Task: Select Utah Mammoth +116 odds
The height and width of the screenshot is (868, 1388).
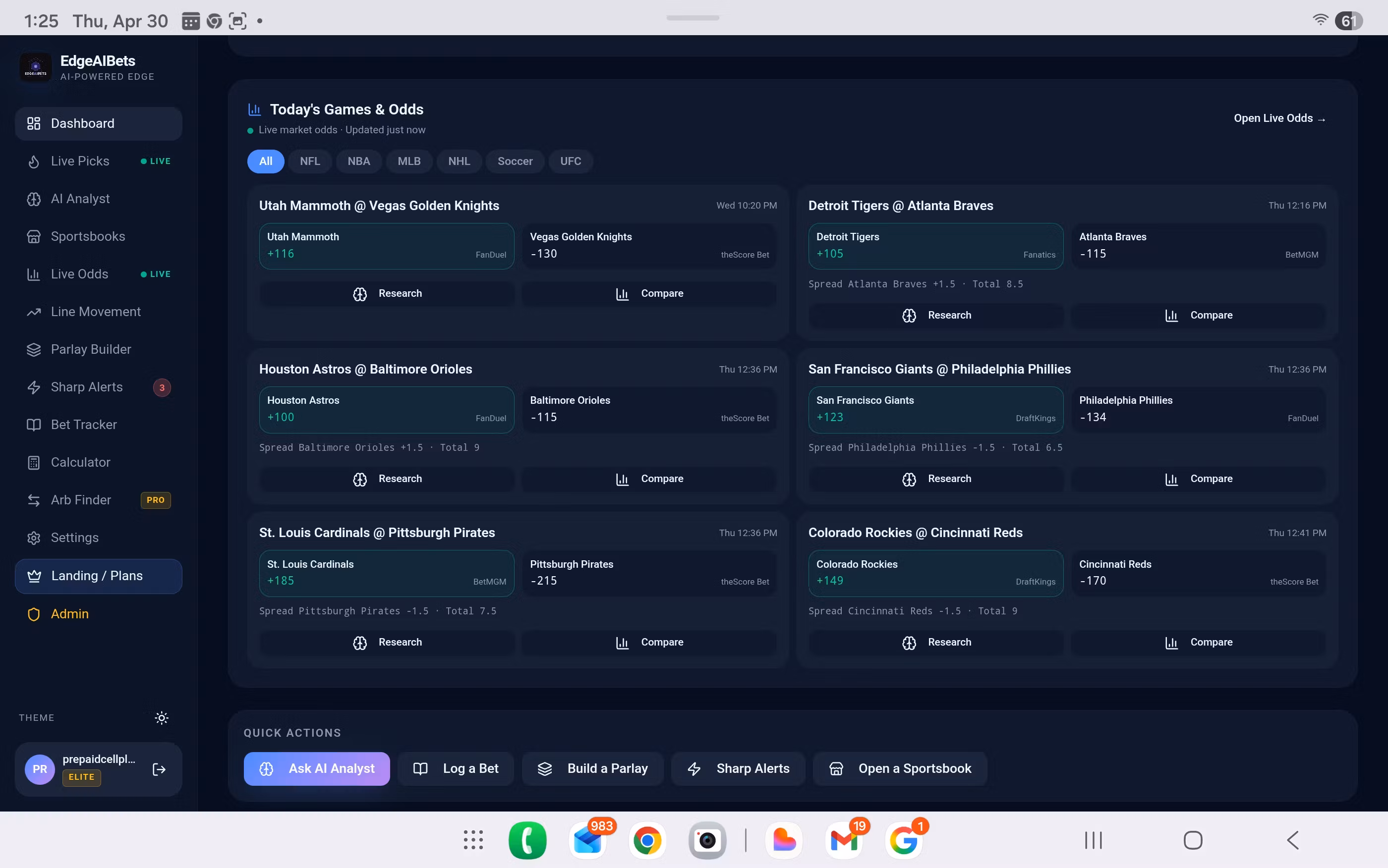Action: (x=387, y=246)
